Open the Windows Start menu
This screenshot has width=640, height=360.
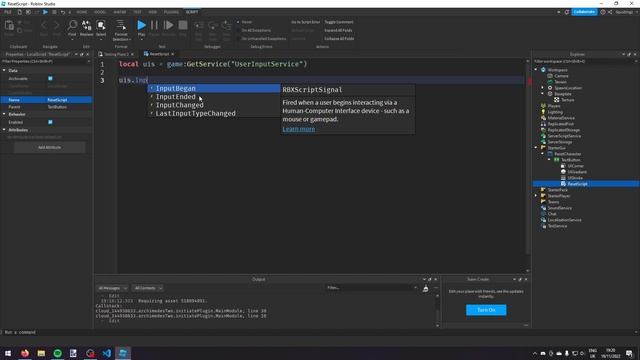pyautogui.click(x=8, y=353)
